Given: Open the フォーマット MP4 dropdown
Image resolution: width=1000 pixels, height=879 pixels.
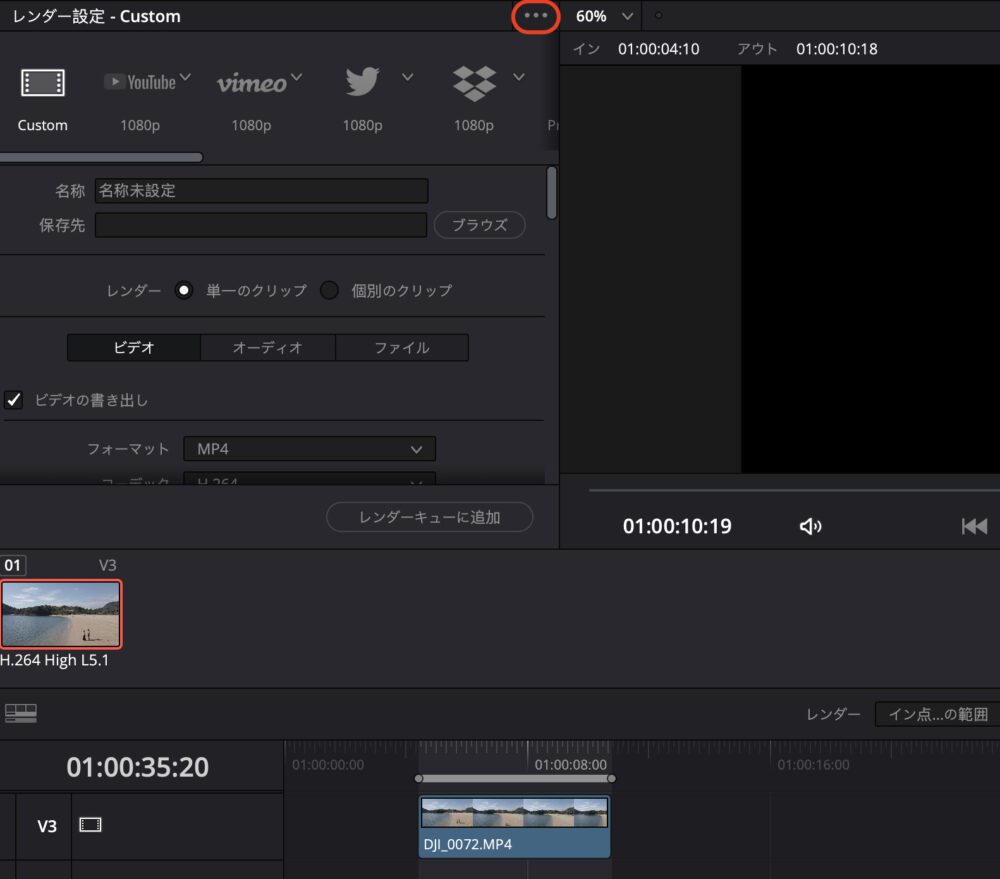Looking at the screenshot, I should [x=309, y=449].
